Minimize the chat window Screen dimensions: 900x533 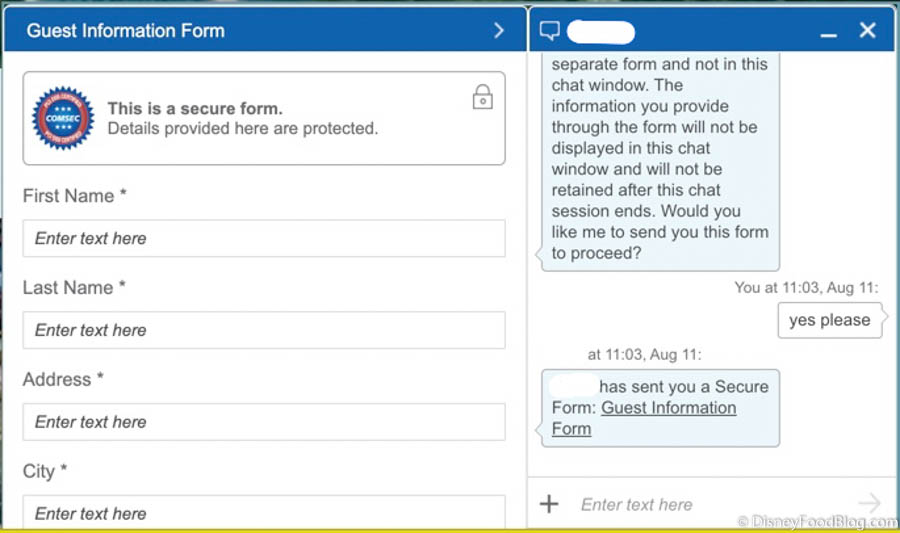click(828, 33)
